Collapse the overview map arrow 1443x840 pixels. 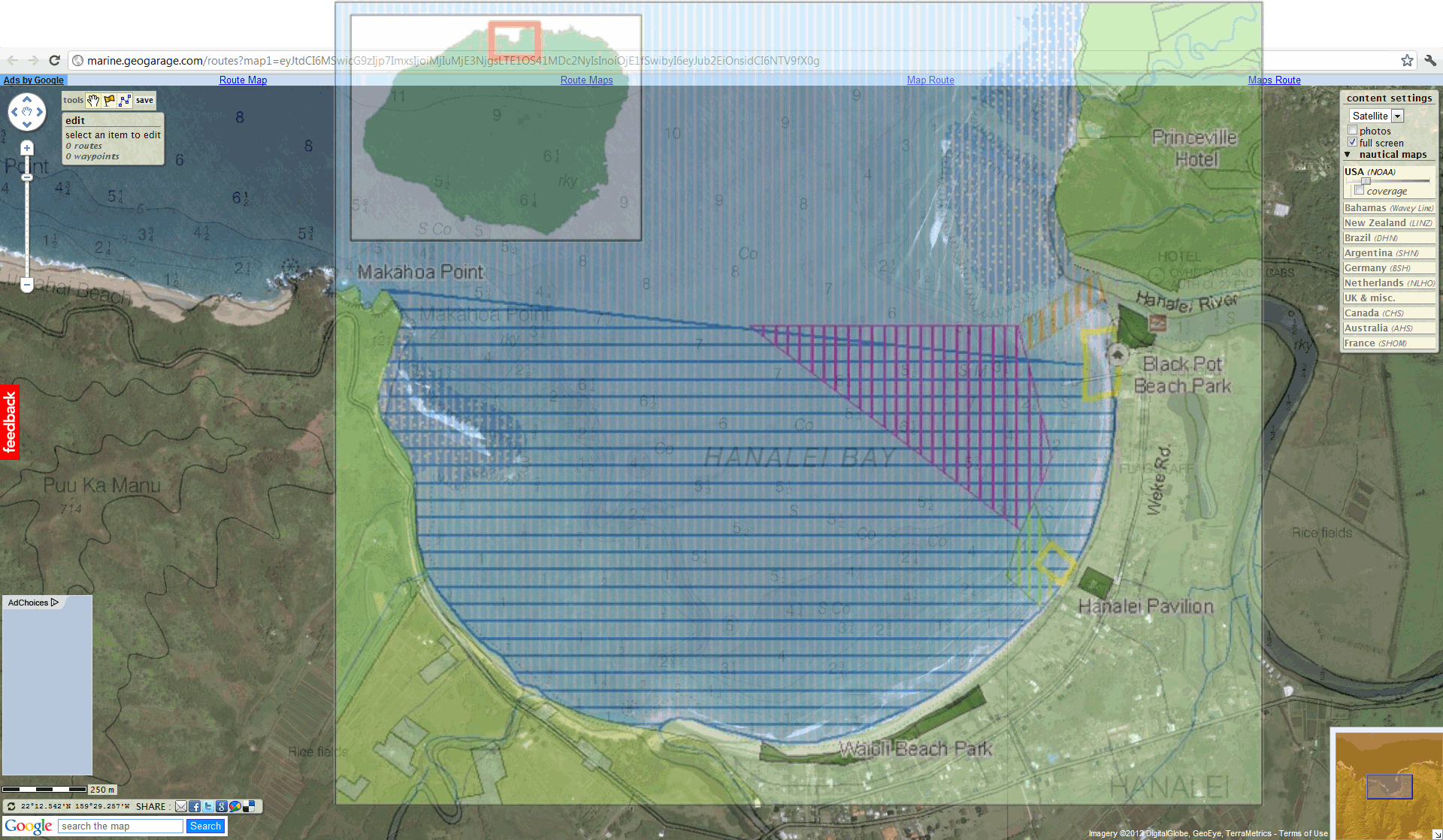point(1437,834)
